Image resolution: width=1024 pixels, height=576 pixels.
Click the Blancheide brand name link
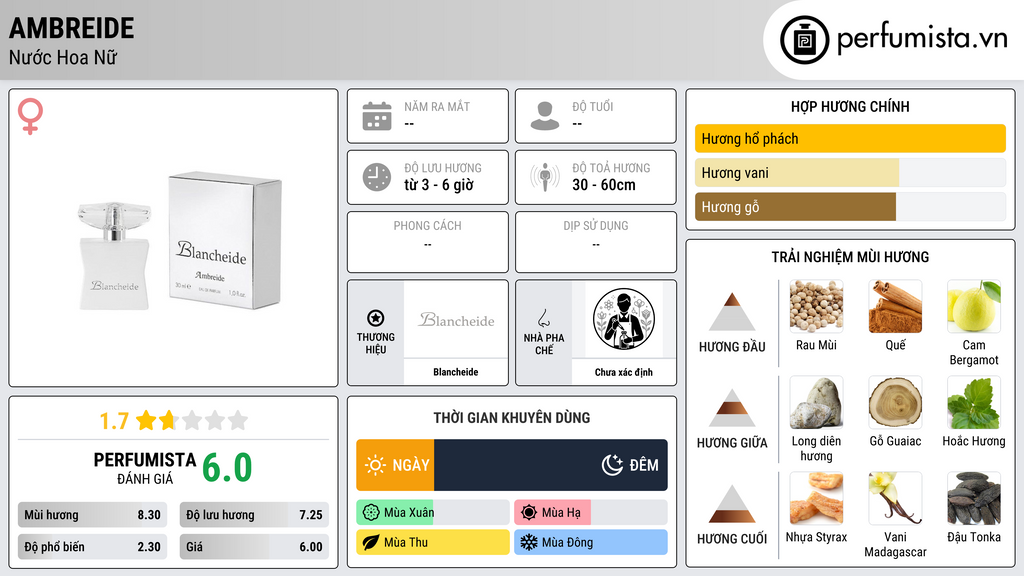coord(456,372)
